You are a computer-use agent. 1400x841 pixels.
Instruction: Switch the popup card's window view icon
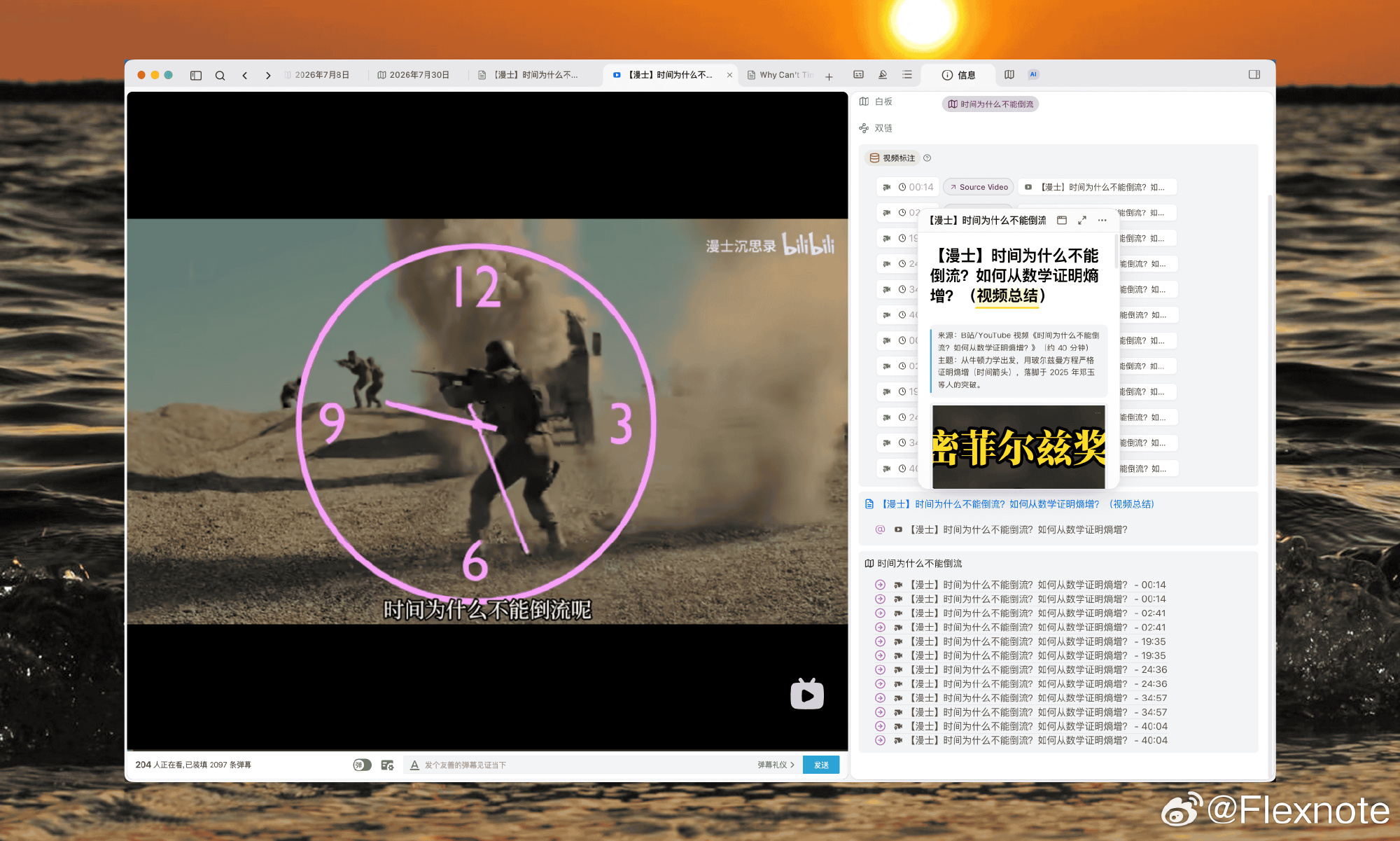click(x=1062, y=220)
